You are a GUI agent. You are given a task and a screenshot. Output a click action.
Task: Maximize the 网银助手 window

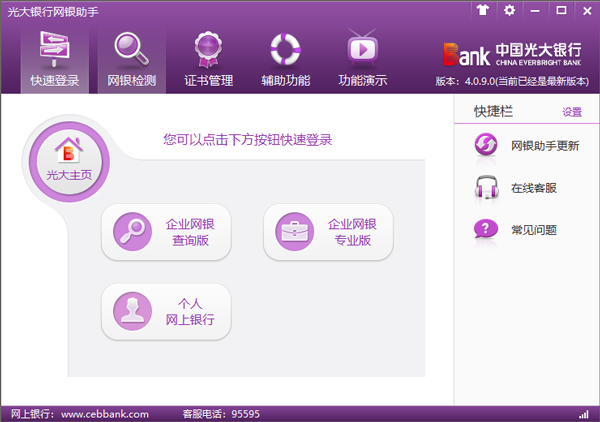tap(561, 10)
